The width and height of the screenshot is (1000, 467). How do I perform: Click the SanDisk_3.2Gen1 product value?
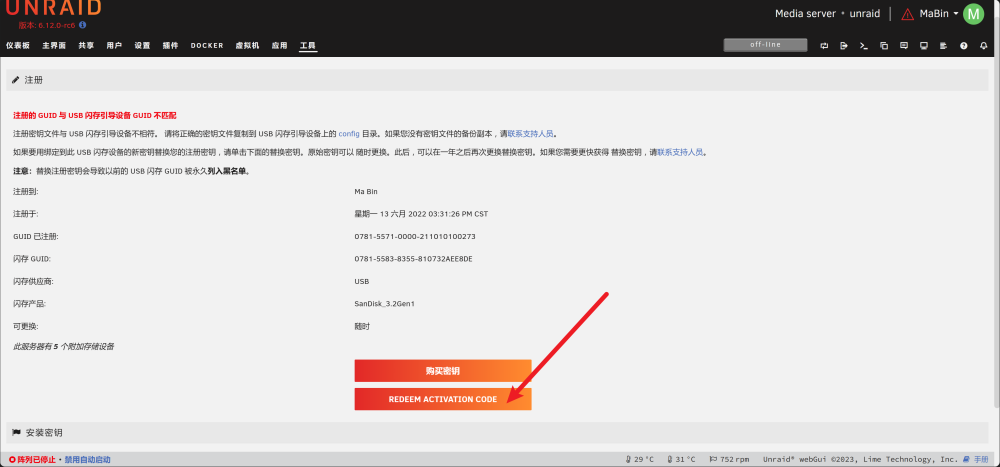click(x=385, y=304)
